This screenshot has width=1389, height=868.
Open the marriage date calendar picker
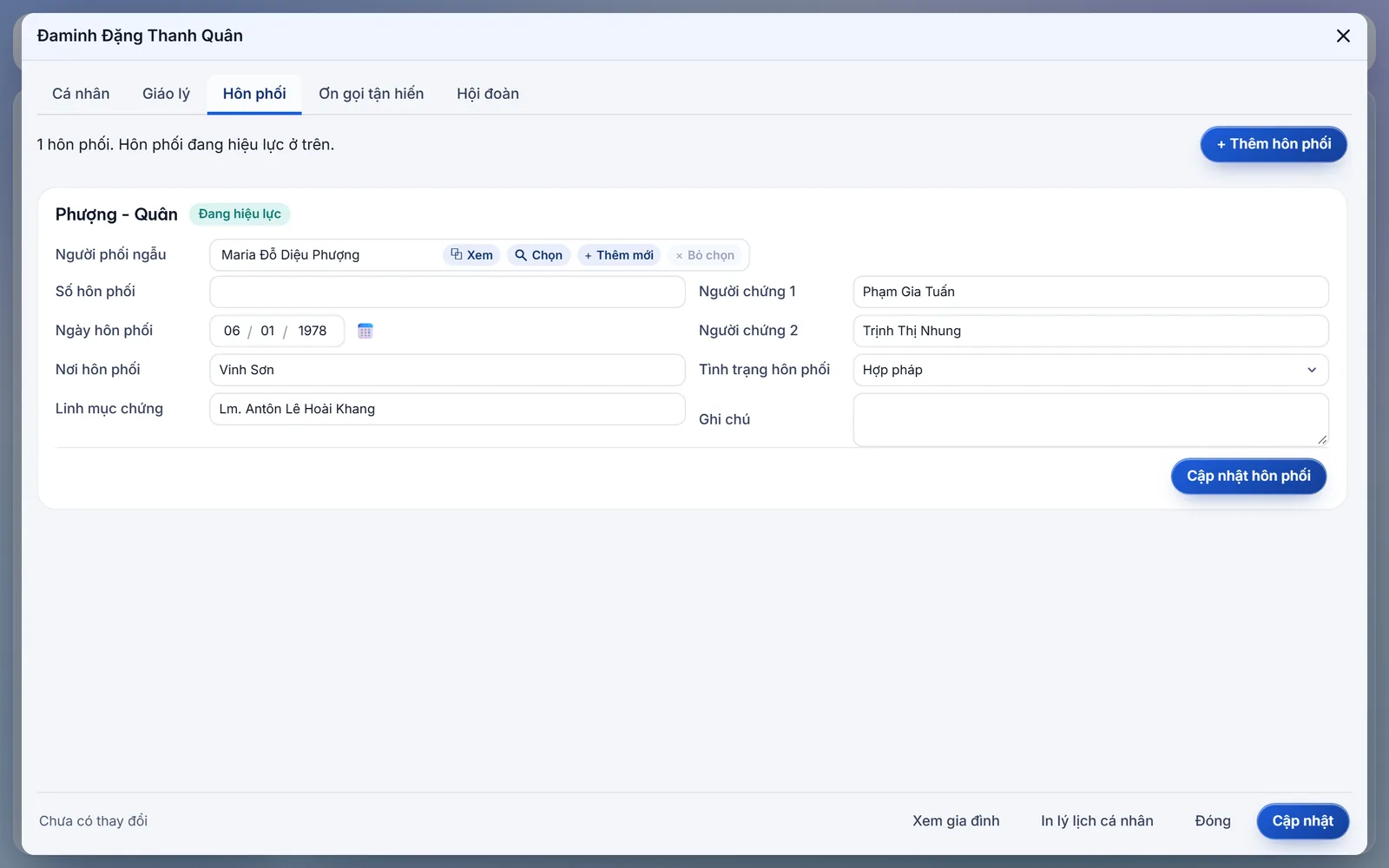[365, 331]
